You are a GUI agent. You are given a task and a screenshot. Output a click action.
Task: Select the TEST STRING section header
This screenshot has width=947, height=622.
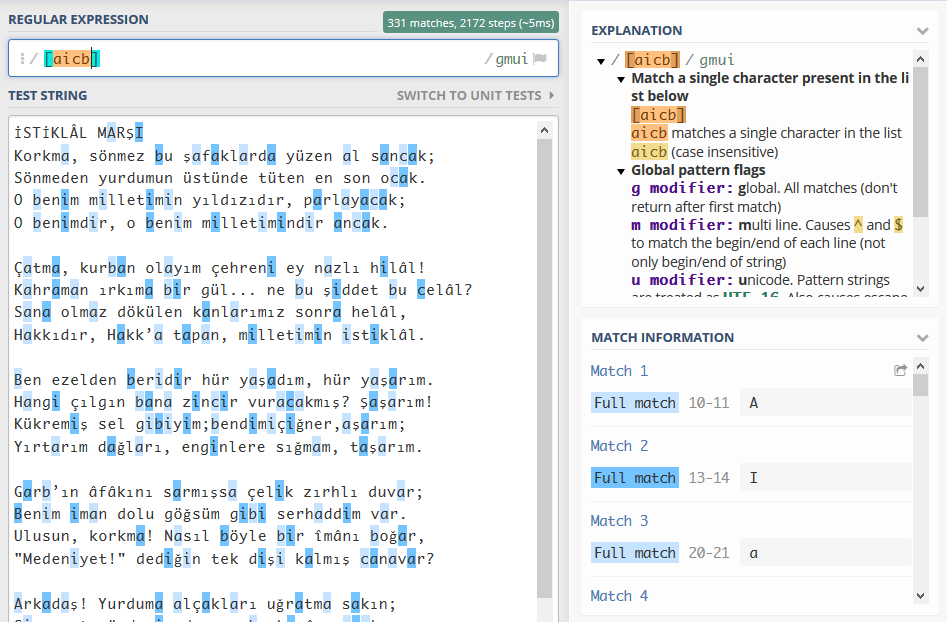point(48,94)
